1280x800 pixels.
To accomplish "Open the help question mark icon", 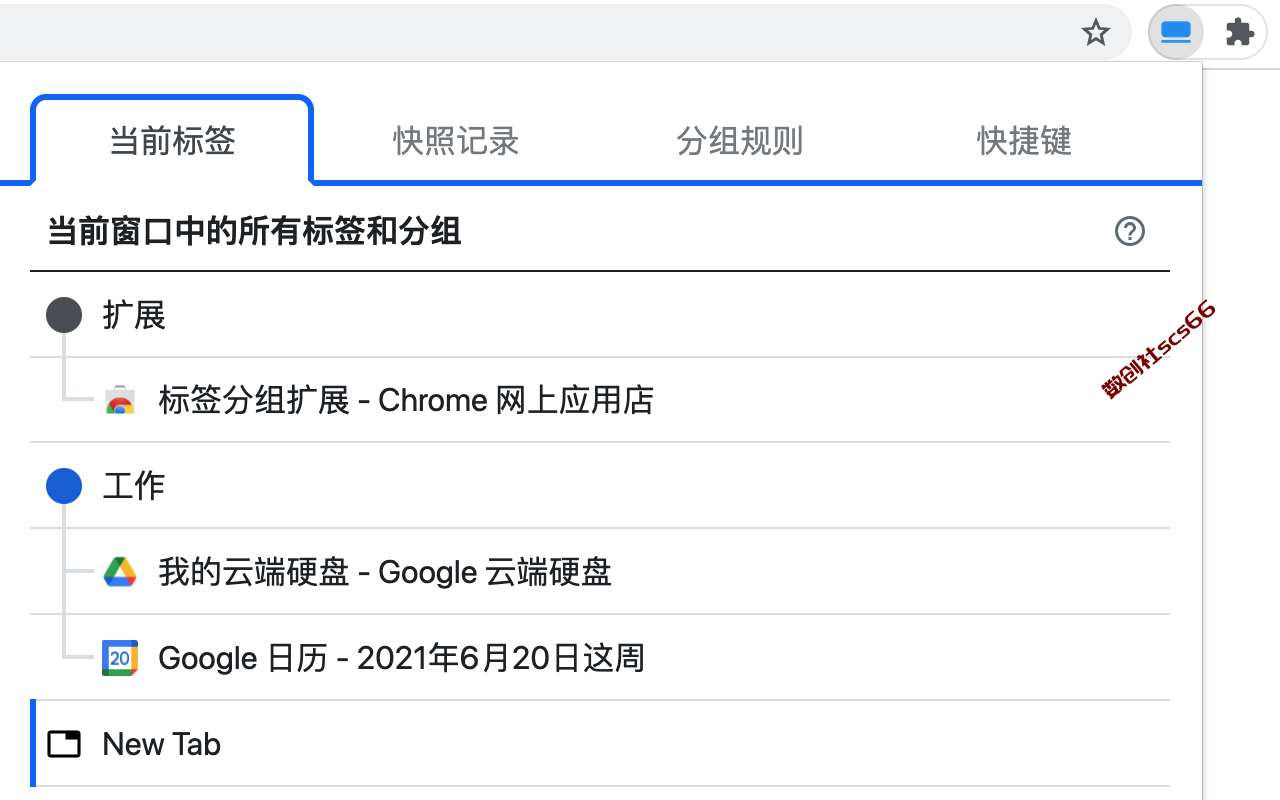I will (x=1130, y=232).
